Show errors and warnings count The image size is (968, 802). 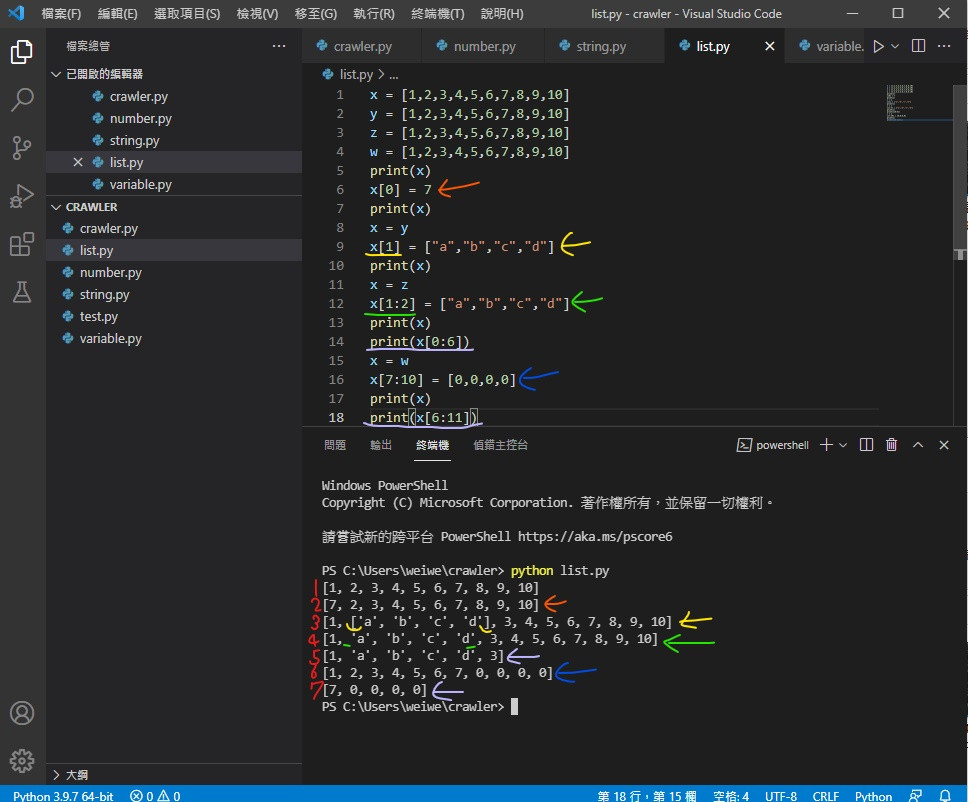[155, 795]
